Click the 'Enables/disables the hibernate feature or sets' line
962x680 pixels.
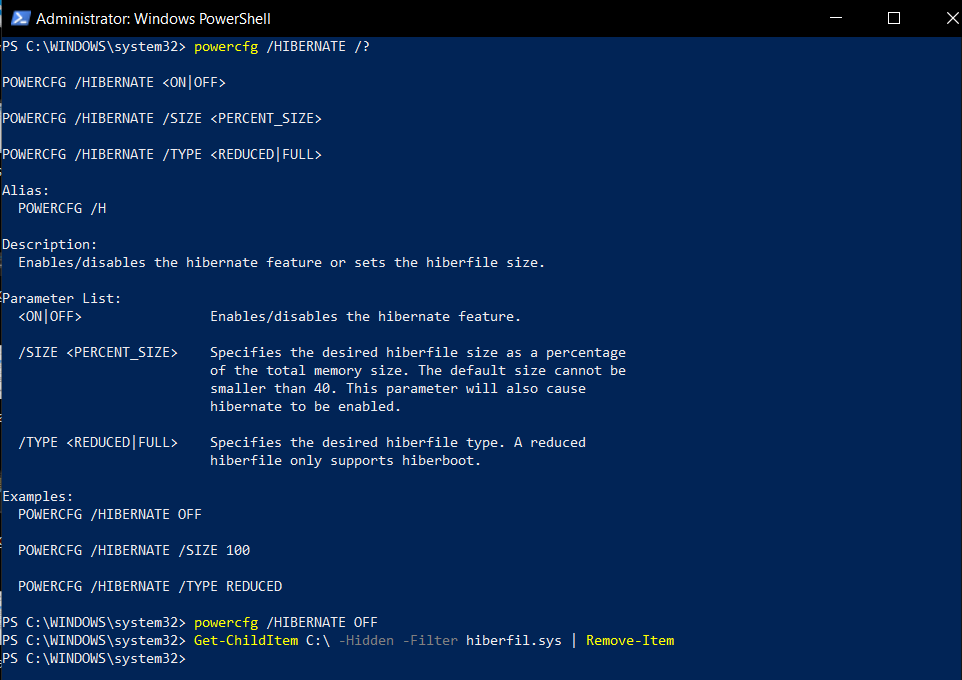point(282,263)
